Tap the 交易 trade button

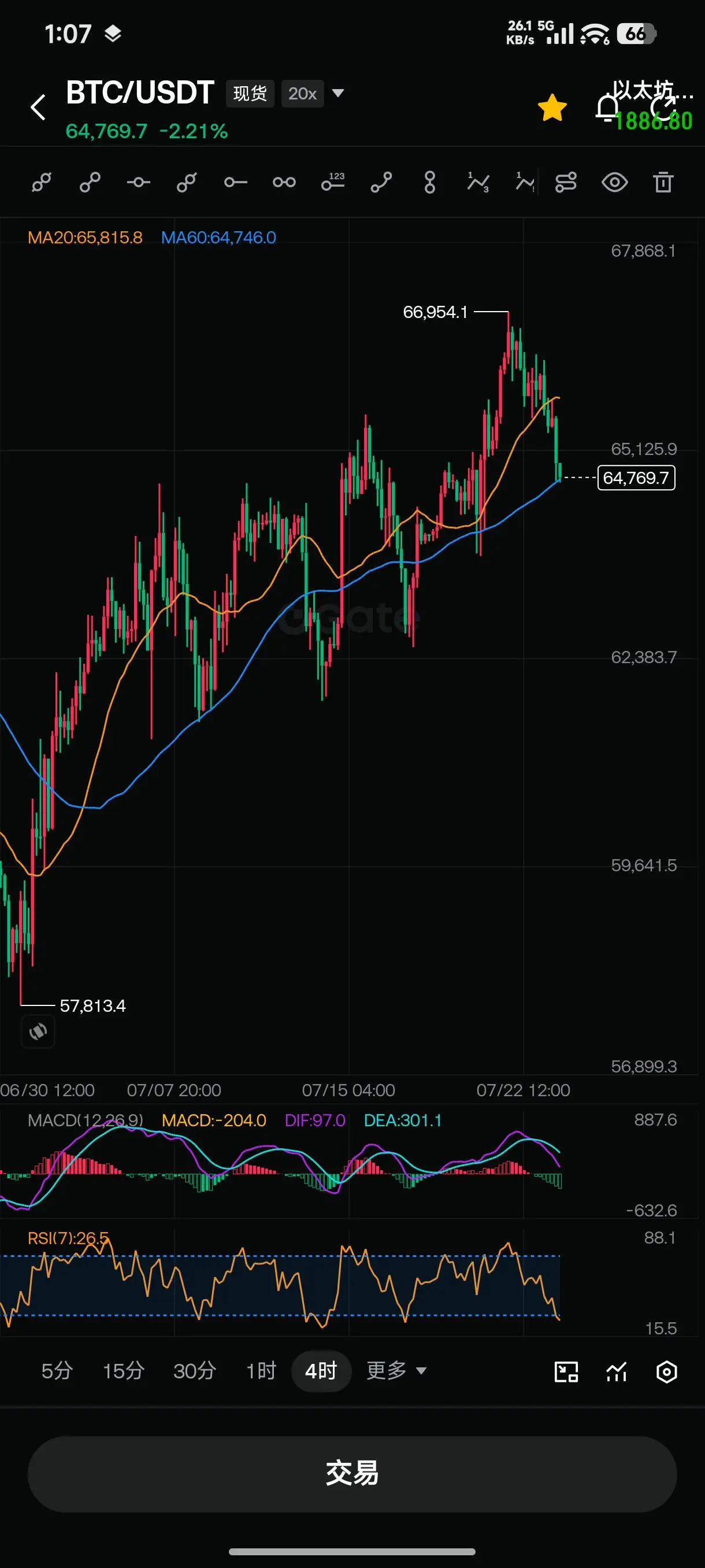(x=352, y=1474)
